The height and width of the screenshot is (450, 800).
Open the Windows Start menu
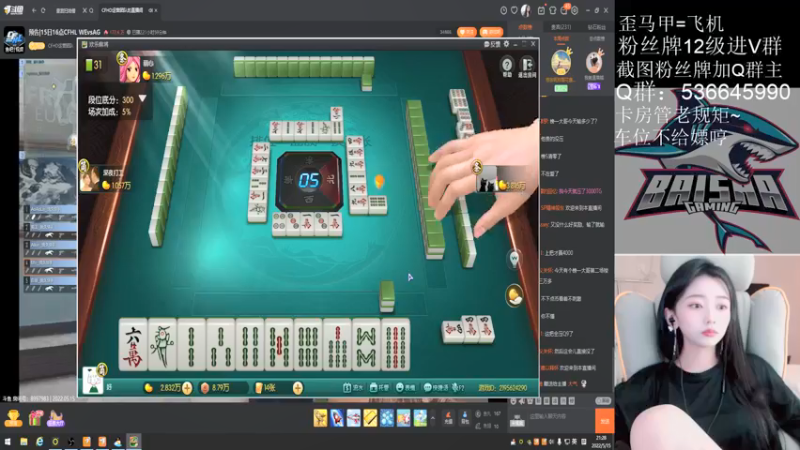tap(7, 442)
